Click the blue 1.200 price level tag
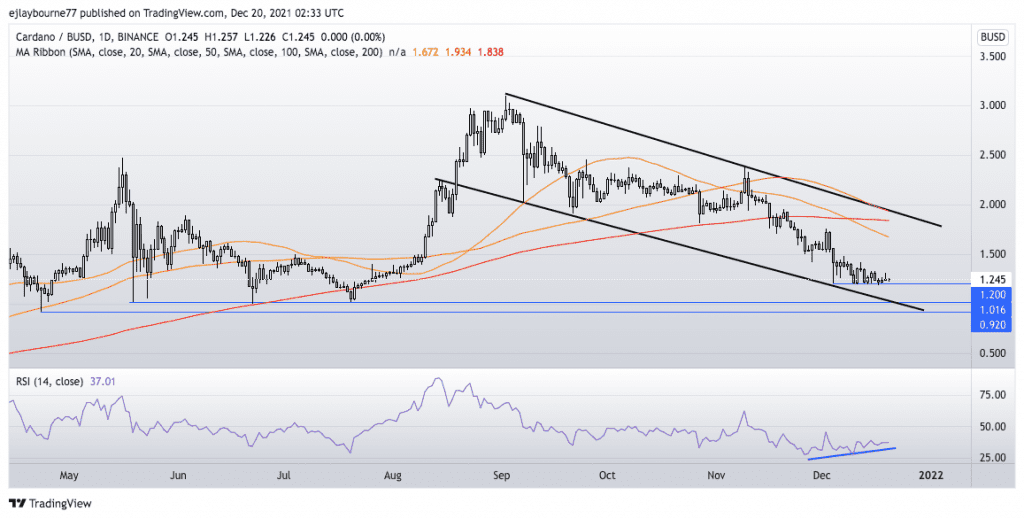 pos(992,295)
